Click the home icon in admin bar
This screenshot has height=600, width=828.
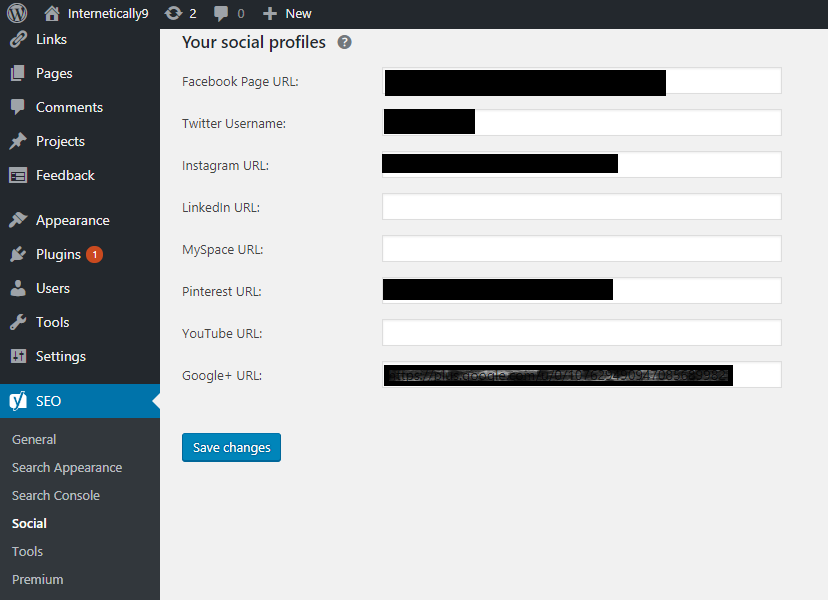[52, 13]
